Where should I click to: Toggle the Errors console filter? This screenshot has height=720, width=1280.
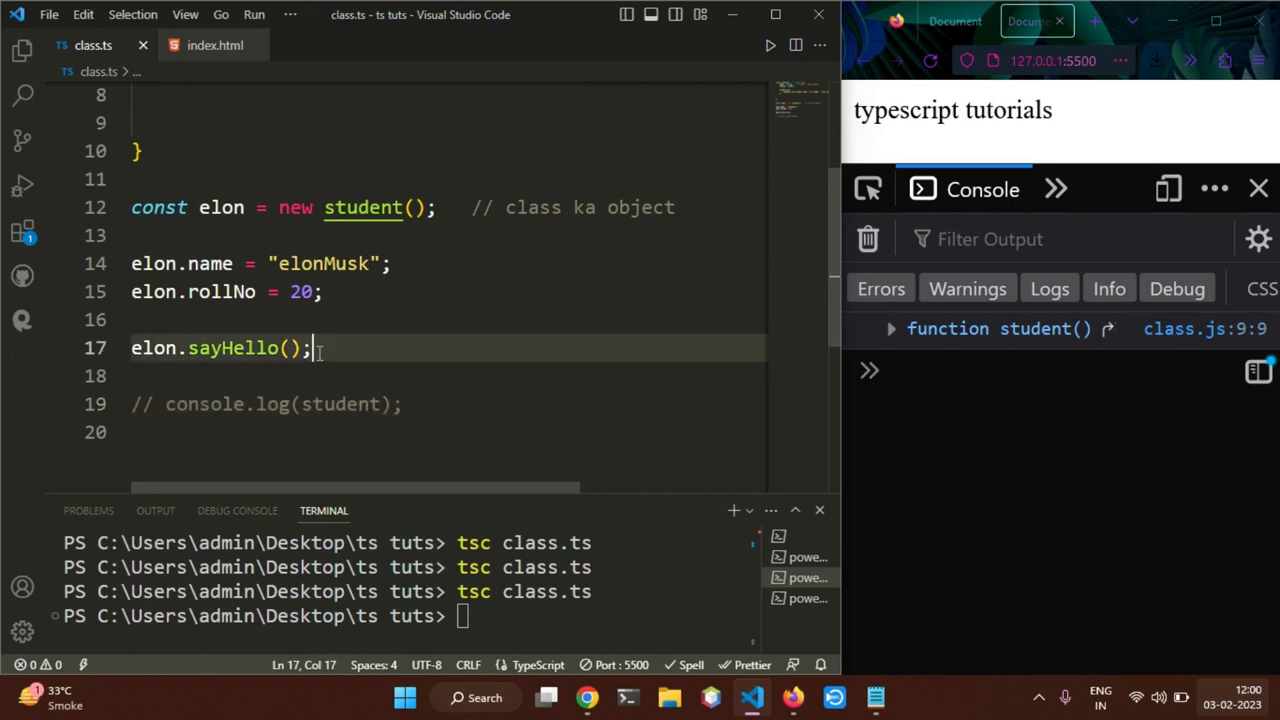[881, 289]
